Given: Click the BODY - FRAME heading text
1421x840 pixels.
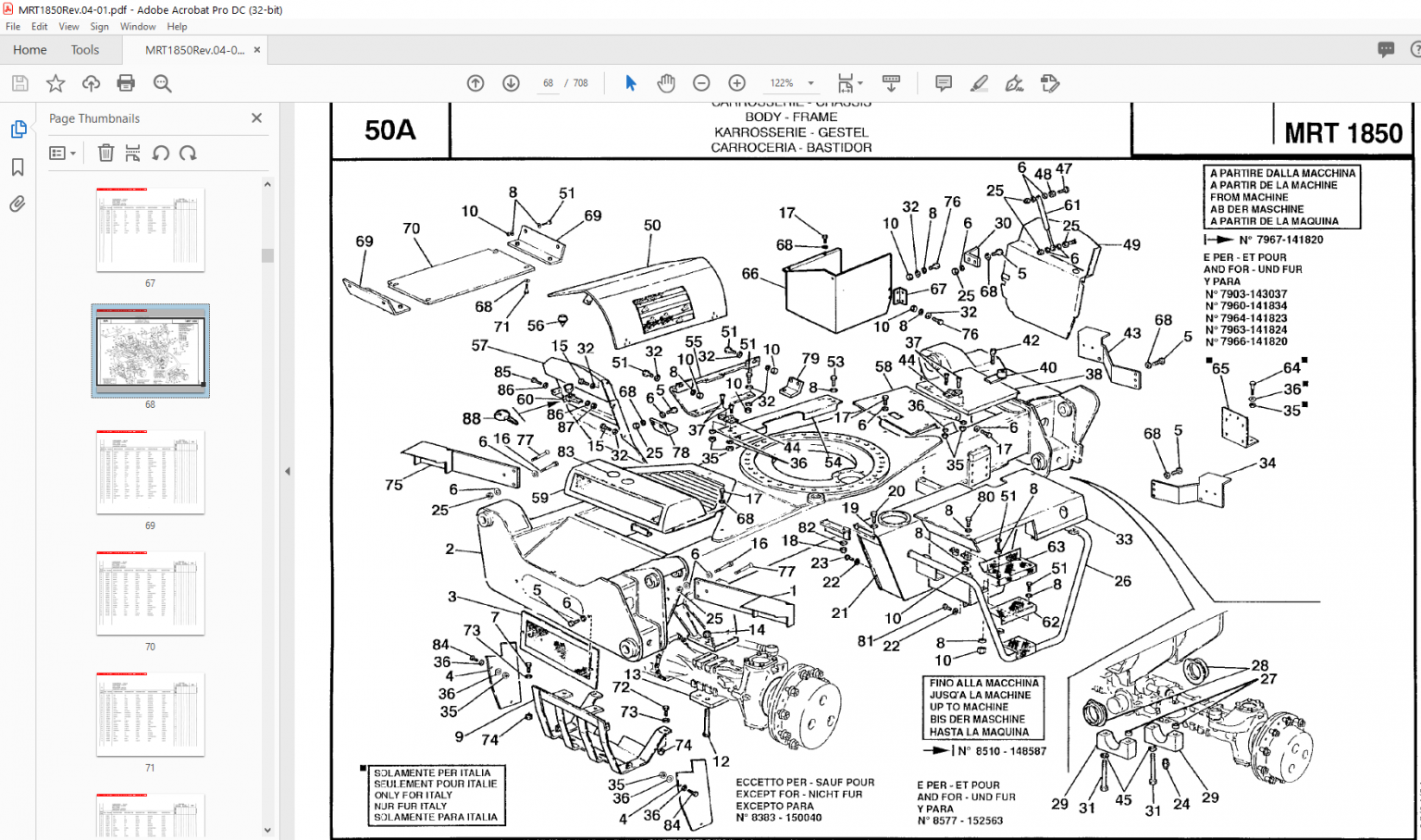Looking at the screenshot, I should (791, 117).
